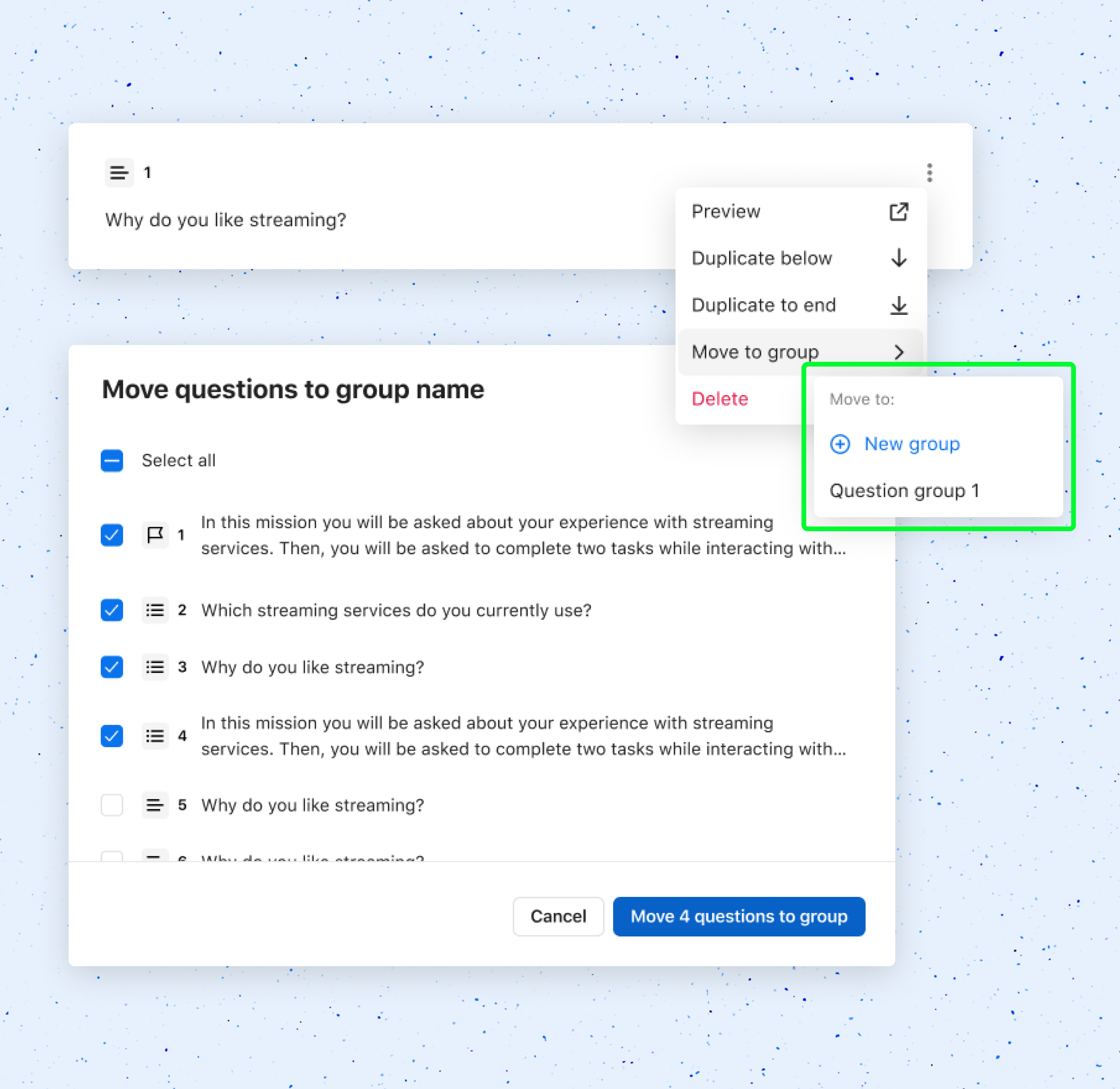Image resolution: width=1120 pixels, height=1089 pixels.
Task: Click the list icon on question 4
Action: [x=155, y=736]
